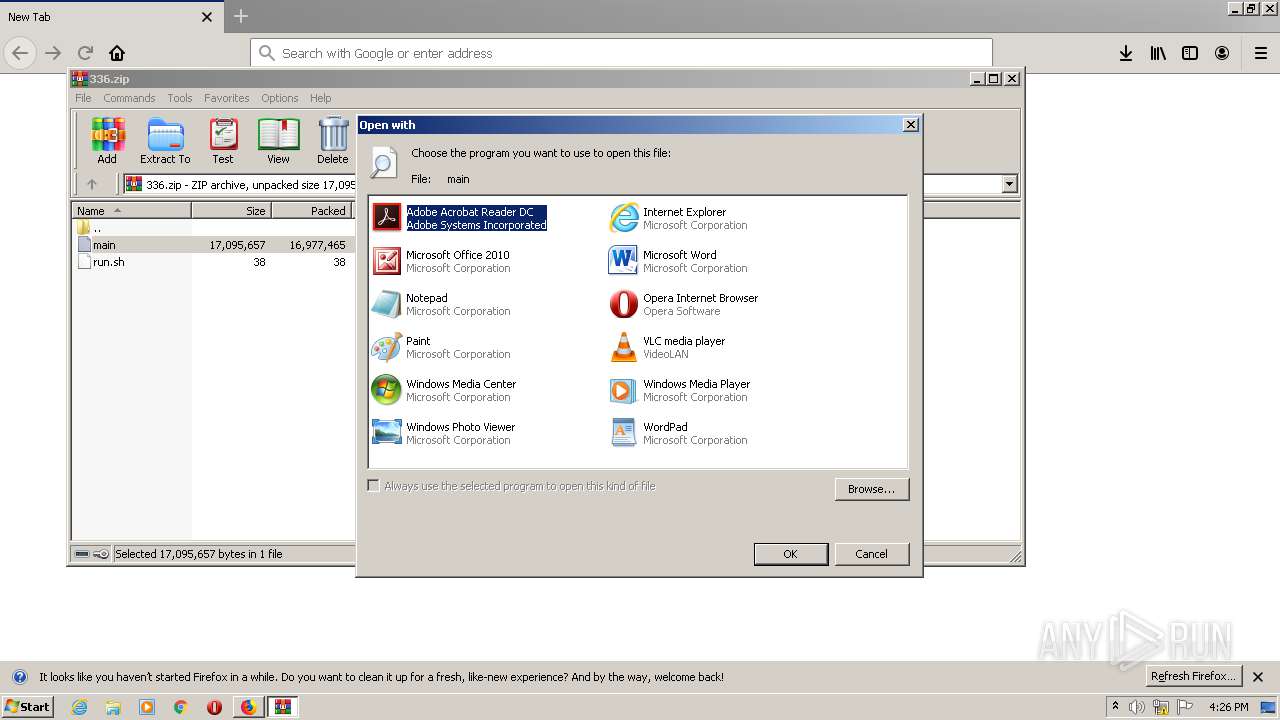Click the Firefox address search field
This screenshot has height=720, width=1280.
coord(621,53)
